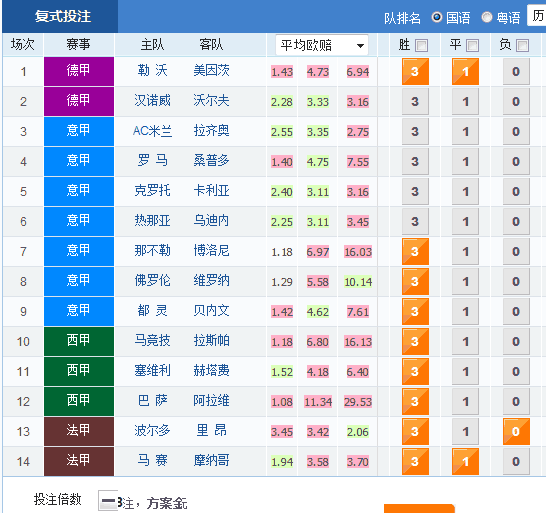The width and height of the screenshot is (546, 513).
Task: Deselect loss (0) for match 13 波尔多
Action: 516,431
